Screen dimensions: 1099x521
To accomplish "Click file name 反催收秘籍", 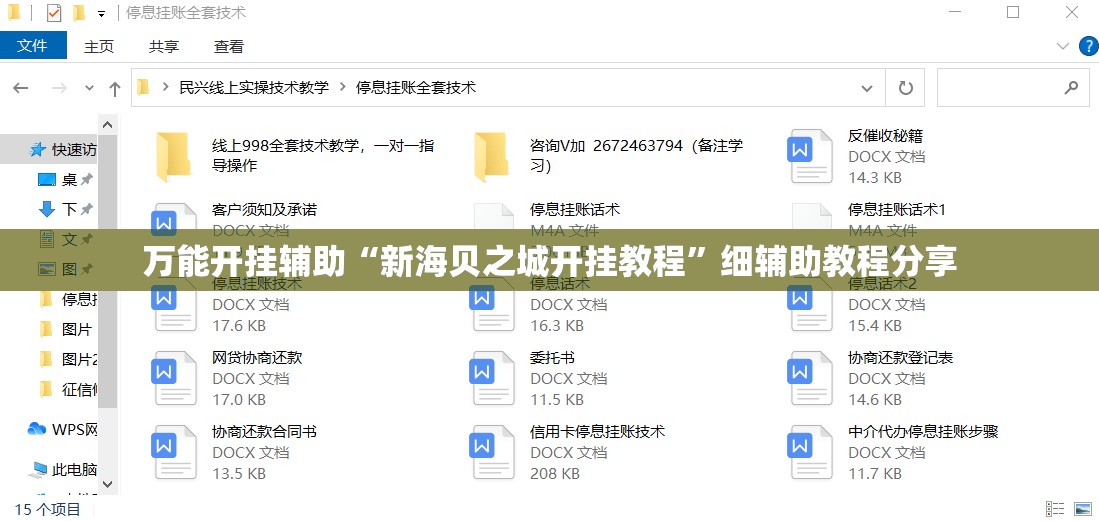I will [885, 135].
